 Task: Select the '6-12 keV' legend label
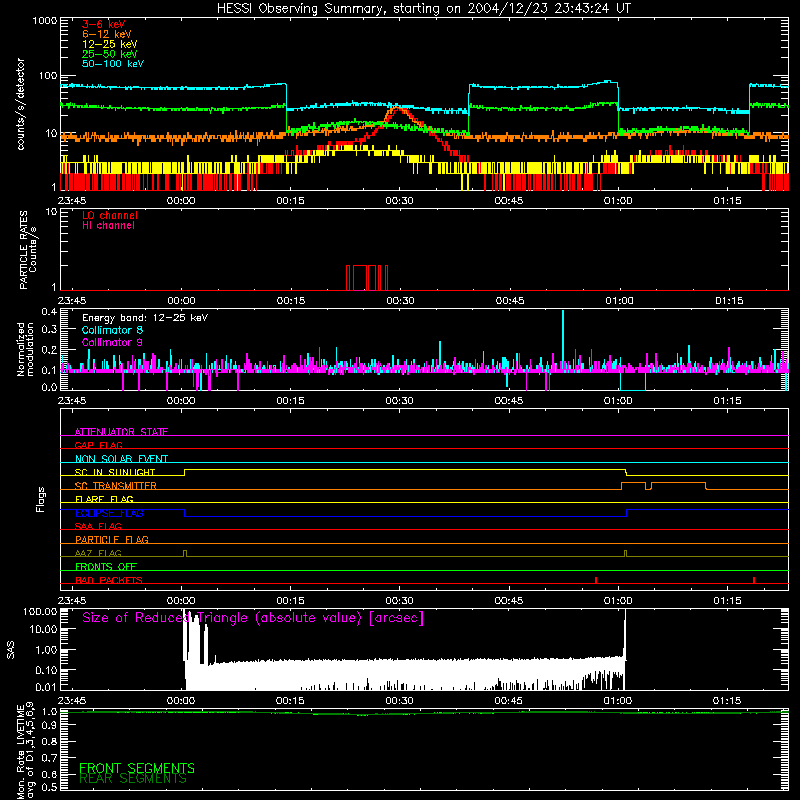(107, 34)
